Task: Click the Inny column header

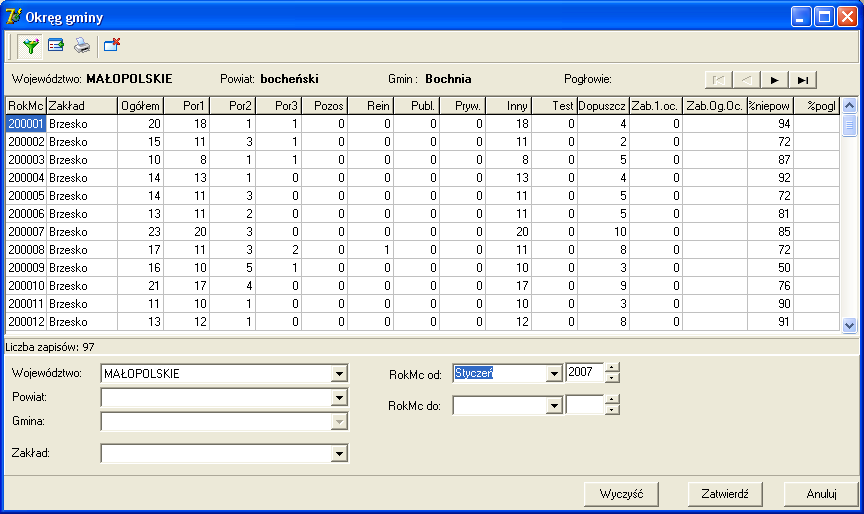Action: (x=508, y=106)
